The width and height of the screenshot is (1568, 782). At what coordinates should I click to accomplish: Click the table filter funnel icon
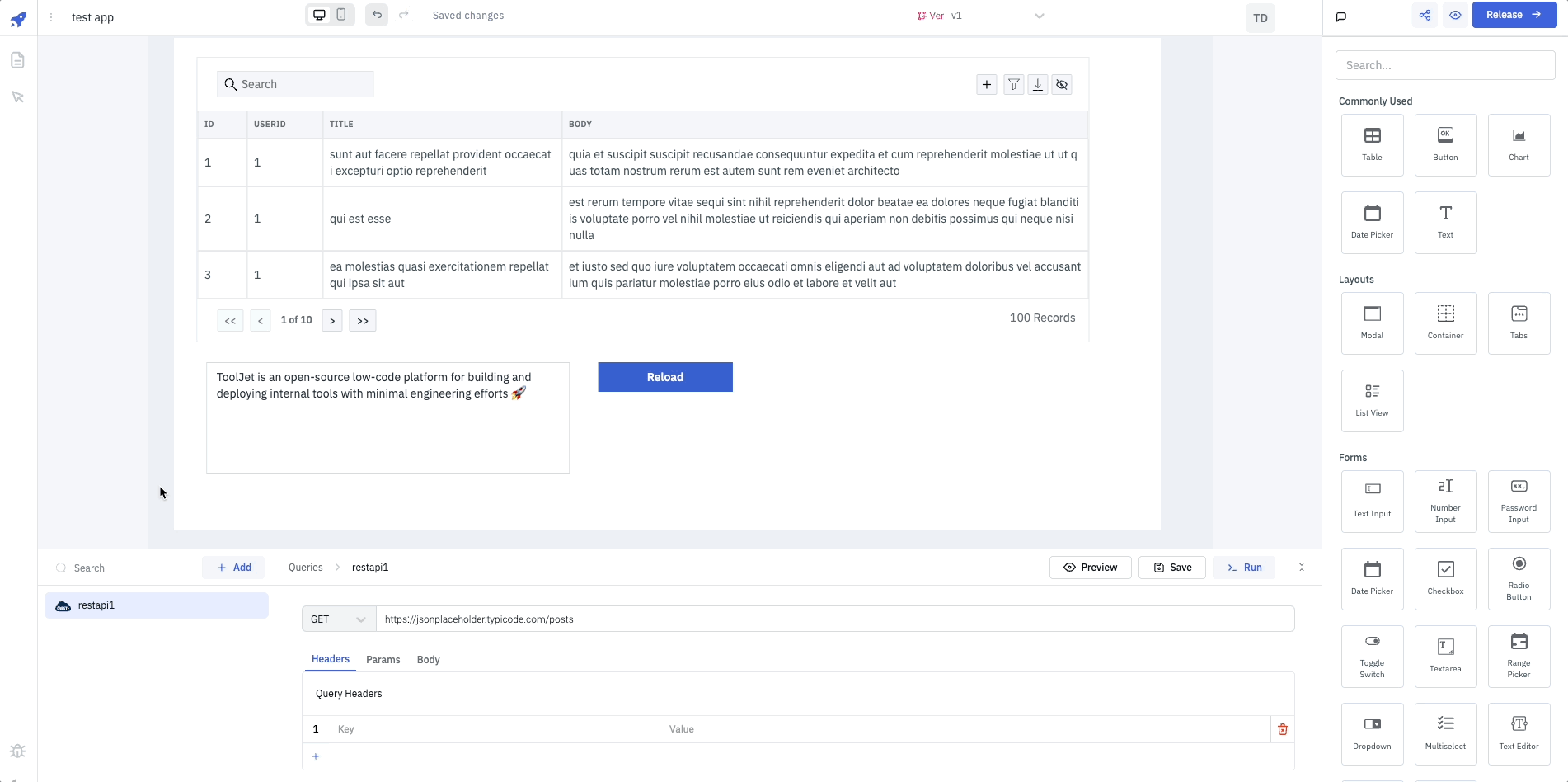pyautogui.click(x=1013, y=84)
